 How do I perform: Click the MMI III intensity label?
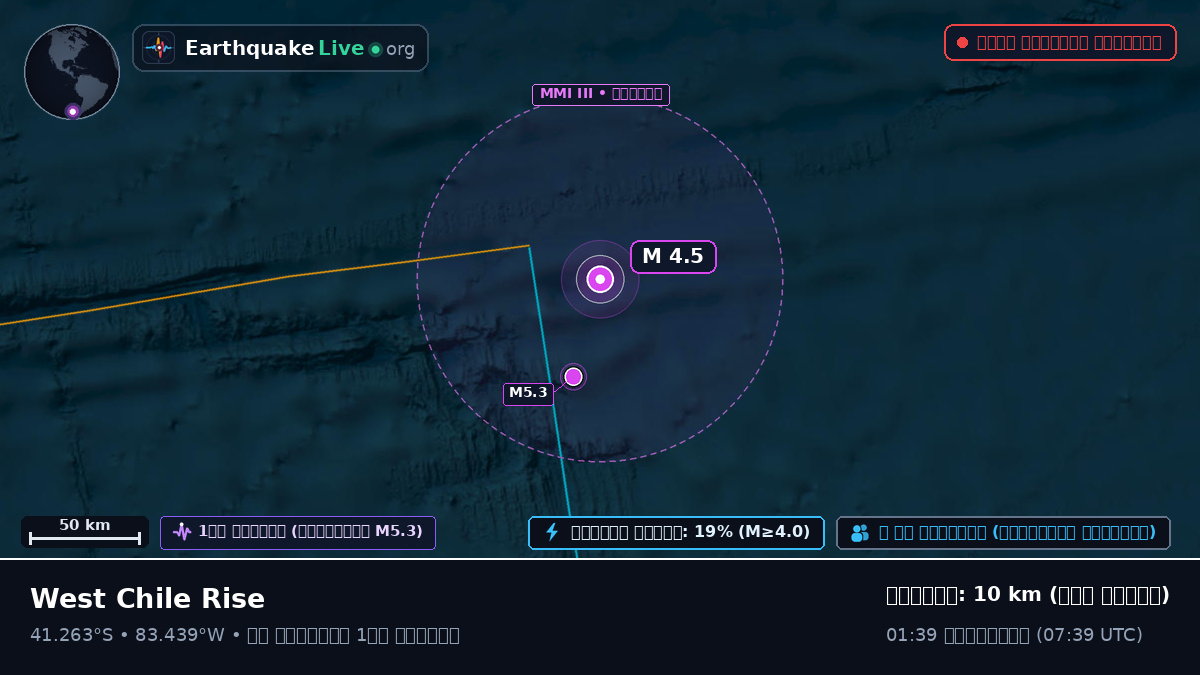point(600,95)
